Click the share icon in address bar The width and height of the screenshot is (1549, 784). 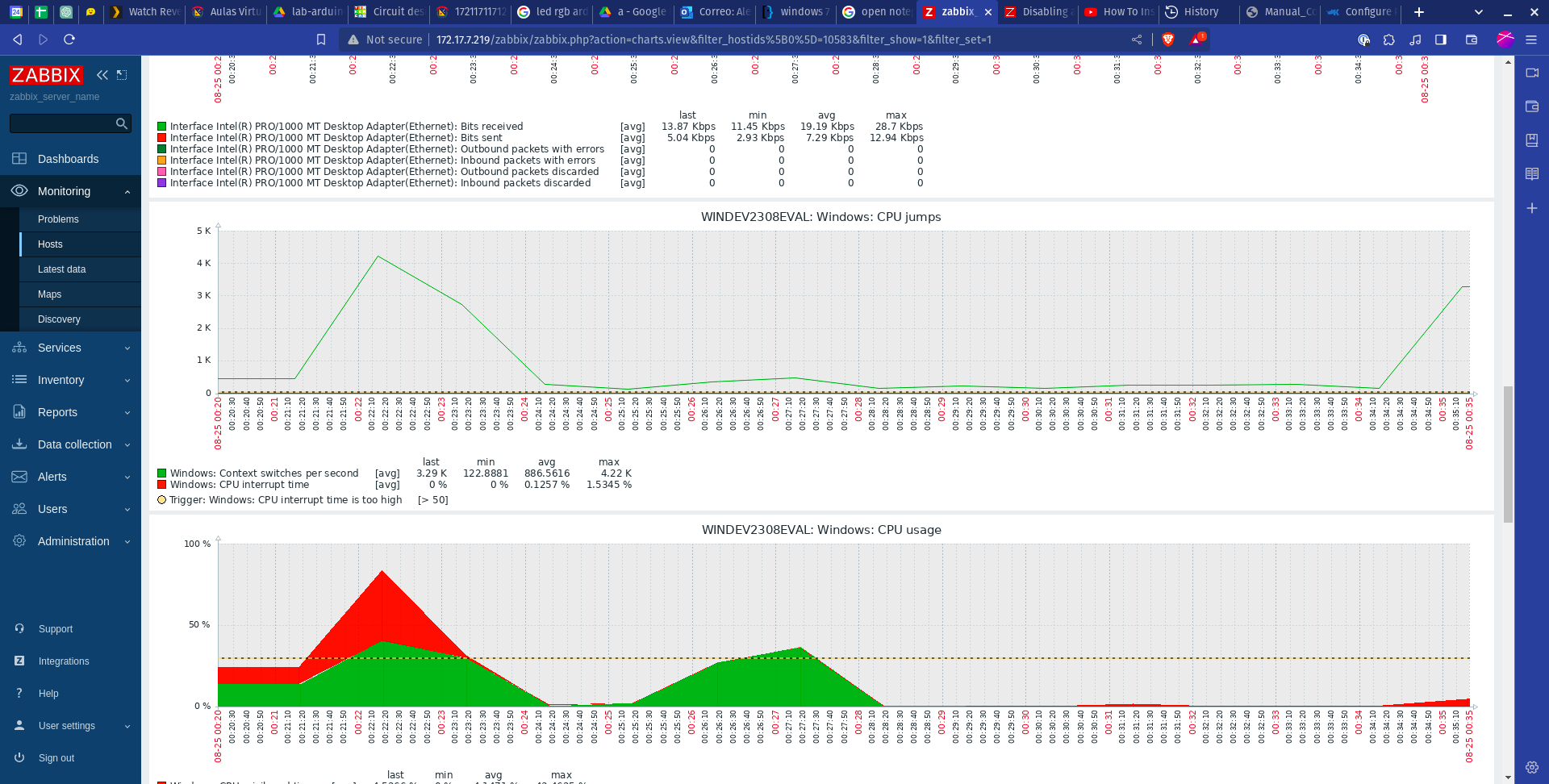(x=1137, y=40)
